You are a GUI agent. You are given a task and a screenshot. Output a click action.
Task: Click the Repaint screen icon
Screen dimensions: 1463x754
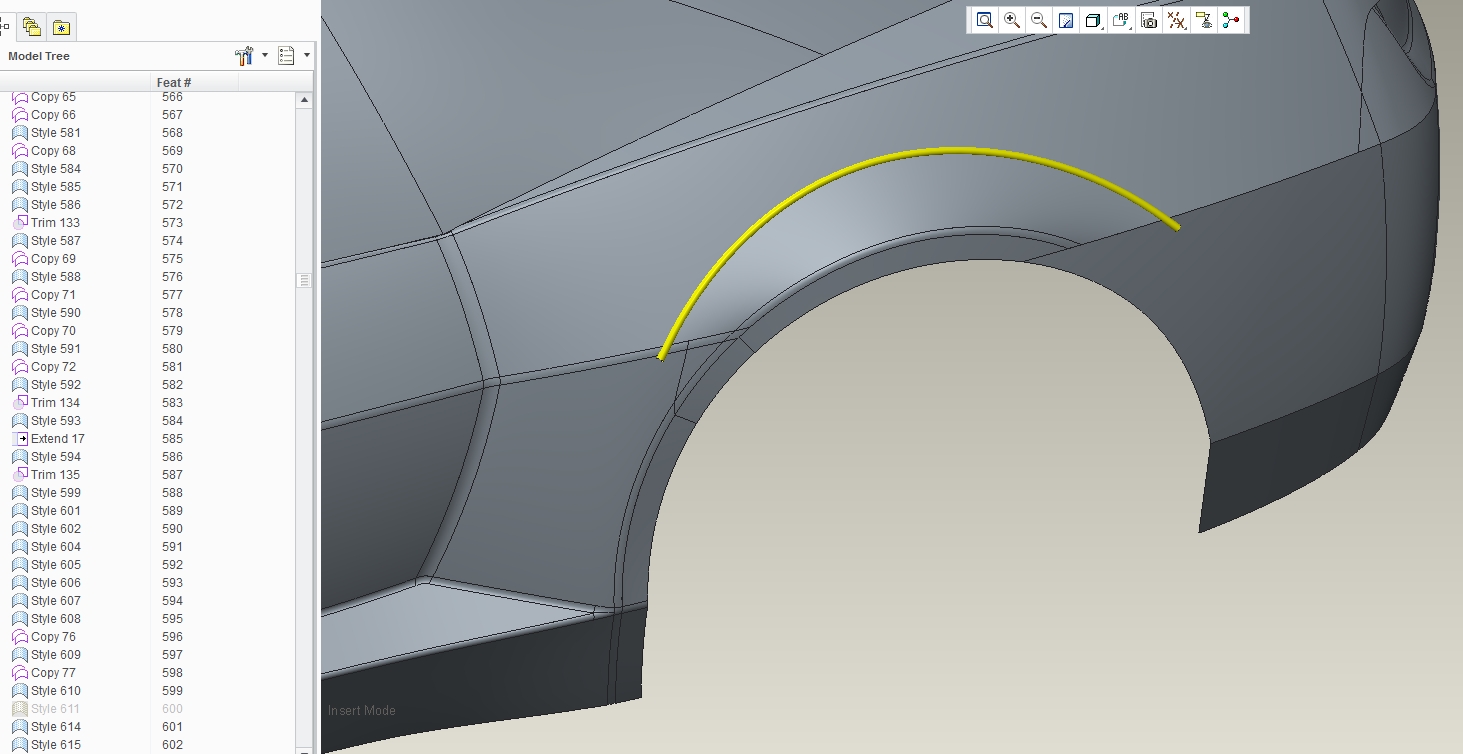coord(1066,20)
